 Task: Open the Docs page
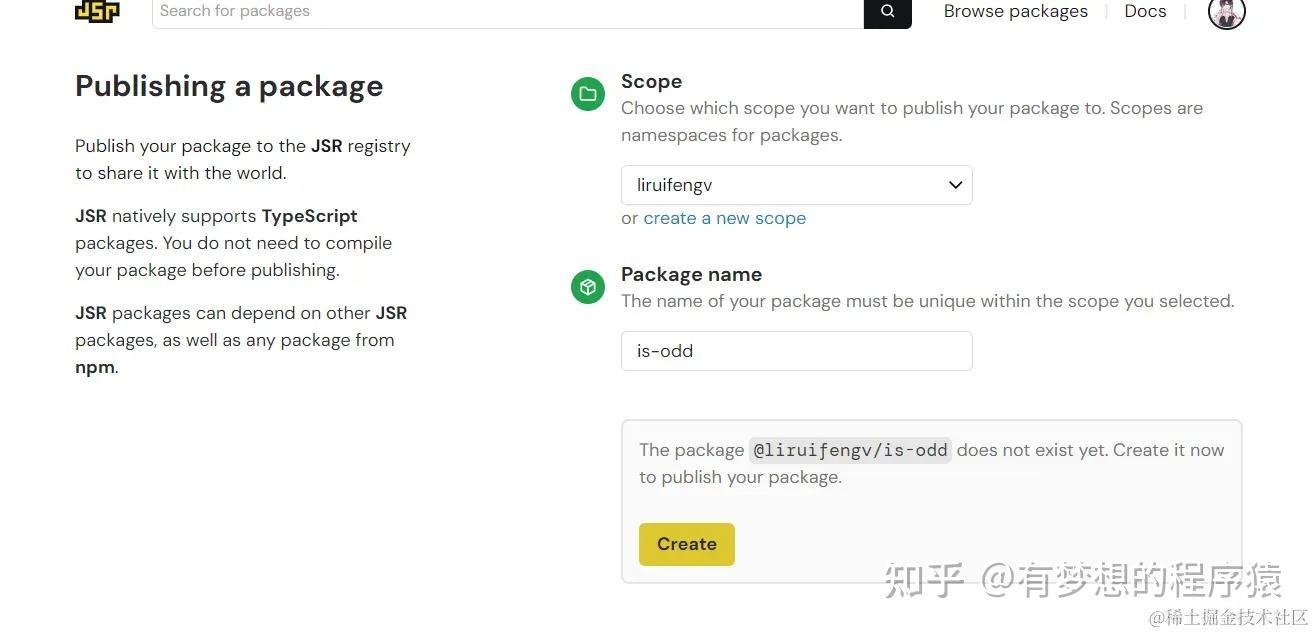coord(1144,11)
